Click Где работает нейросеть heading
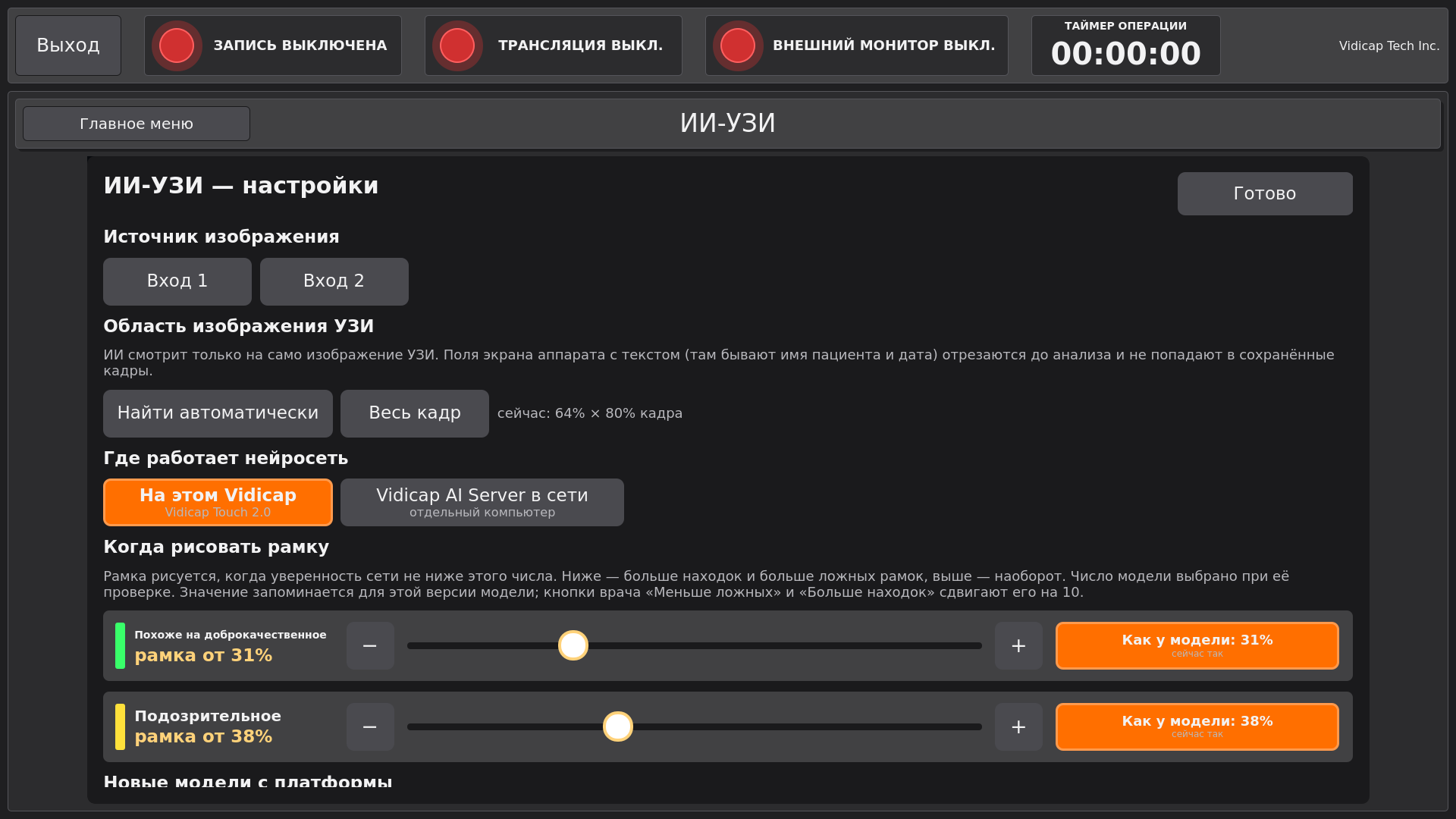Image resolution: width=1456 pixels, height=819 pixels. click(226, 458)
